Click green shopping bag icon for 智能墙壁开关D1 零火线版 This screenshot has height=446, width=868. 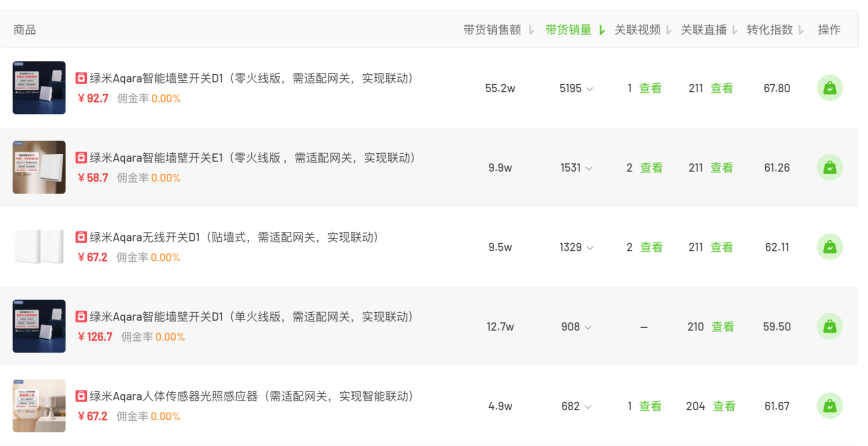[829, 88]
